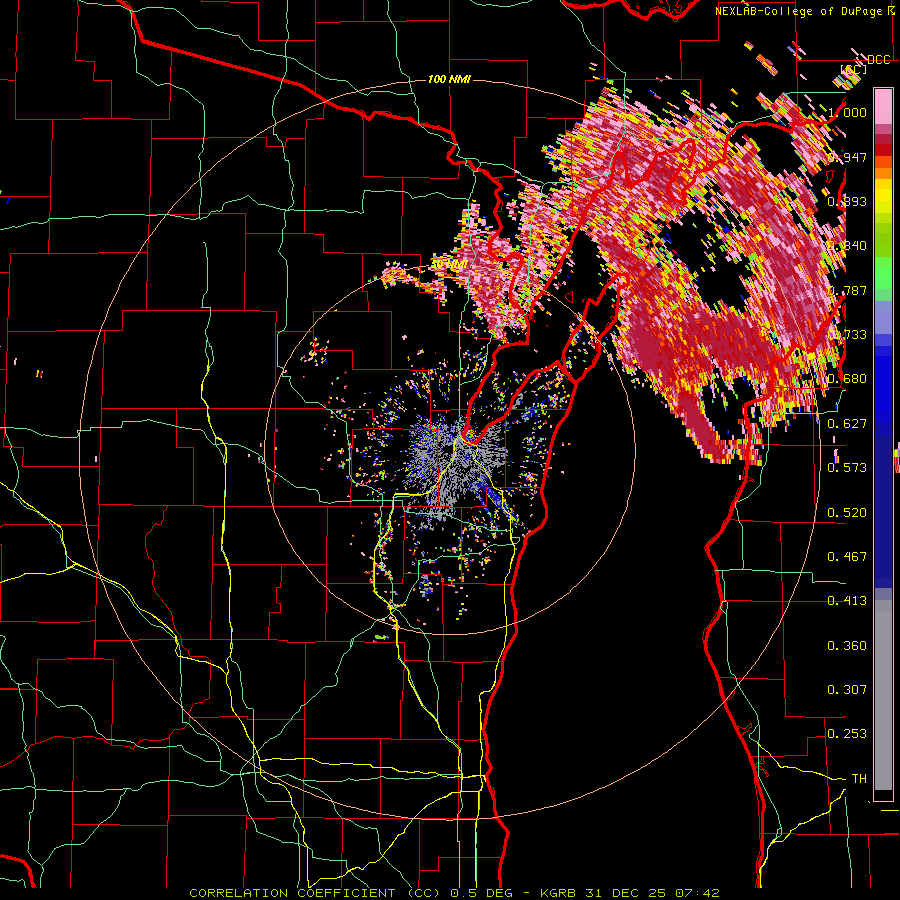Click the TH threshold legend label
This screenshot has height=900, width=900.
pos(859,779)
